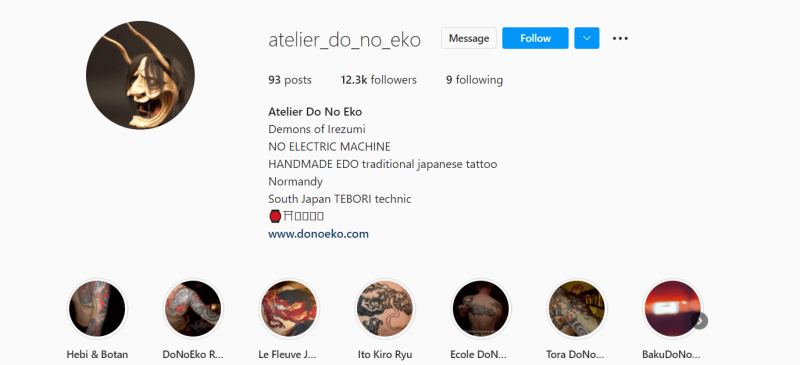This screenshot has width=800, height=365.
Task: Open the DoNoEko R... story highlight
Action: [x=193, y=308]
